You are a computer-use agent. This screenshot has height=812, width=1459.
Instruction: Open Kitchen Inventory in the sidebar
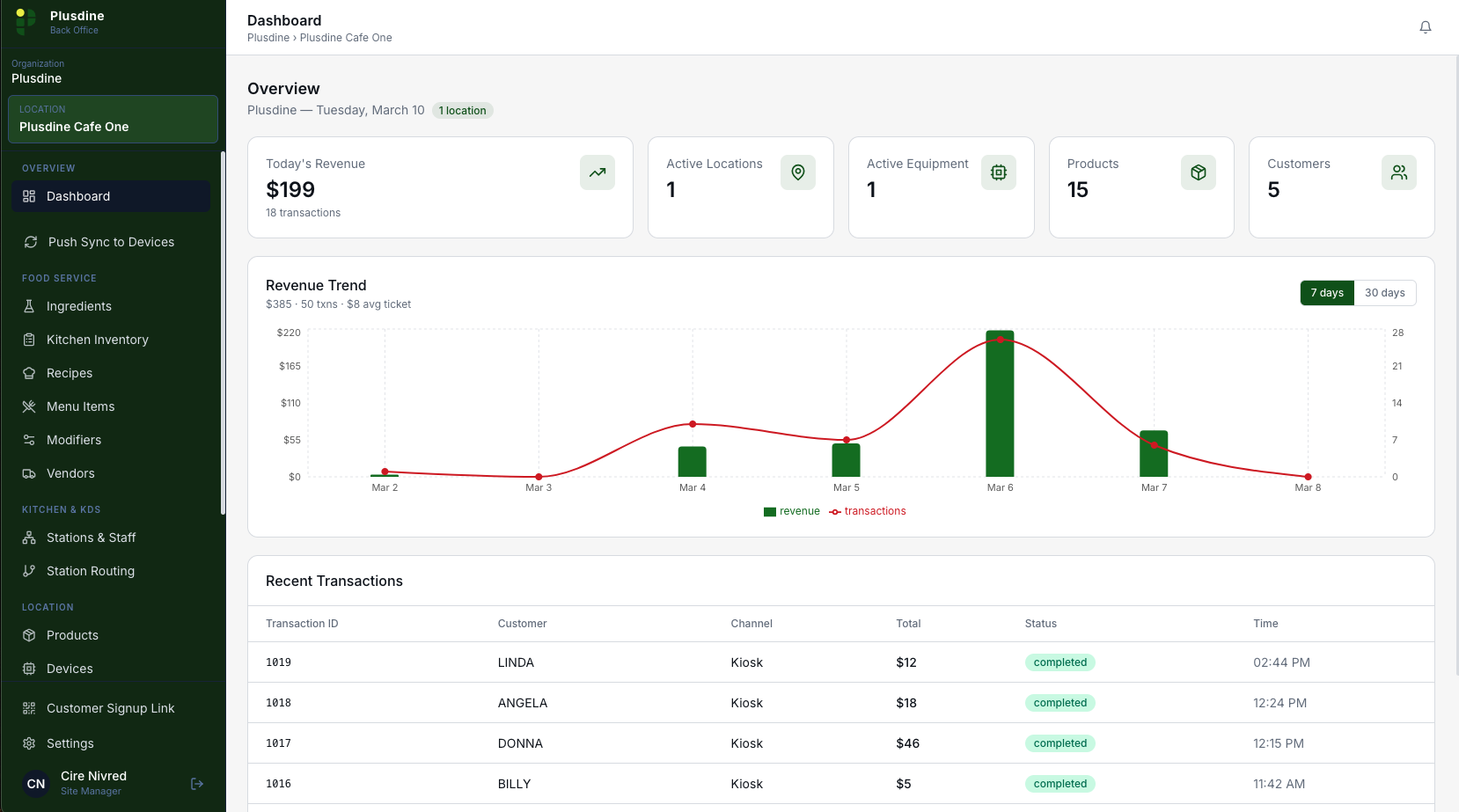(97, 340)
